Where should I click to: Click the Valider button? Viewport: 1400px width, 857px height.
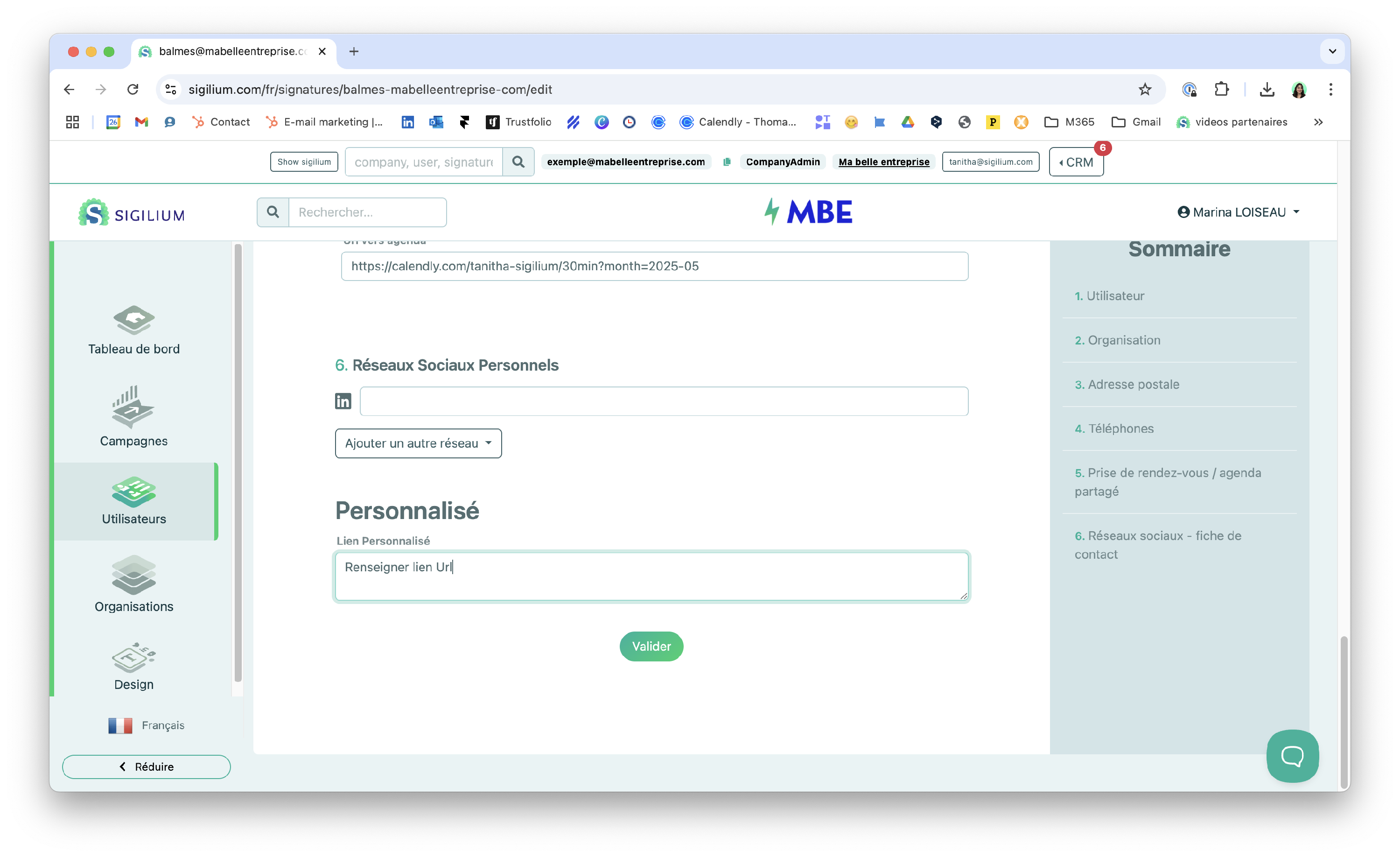[x=651, y=646]
